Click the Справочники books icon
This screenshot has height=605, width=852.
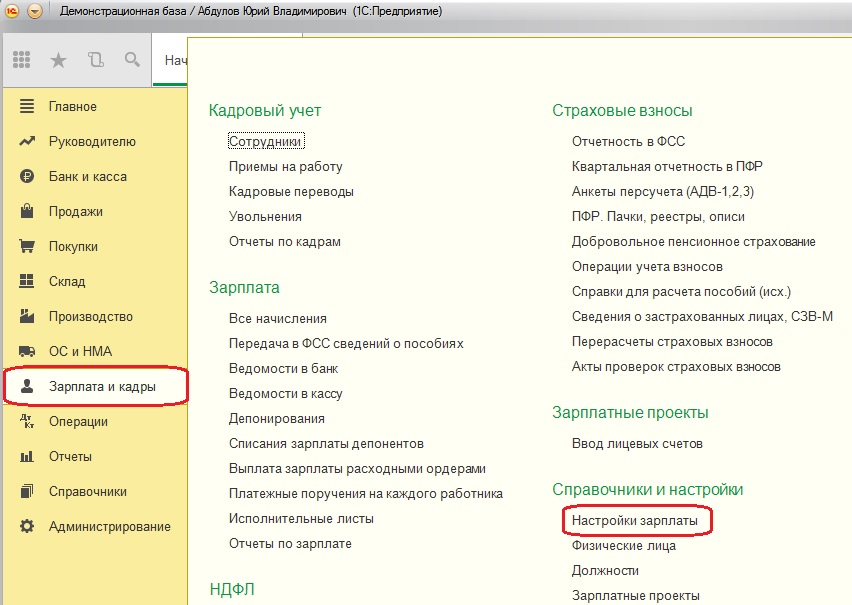point(27,491)
